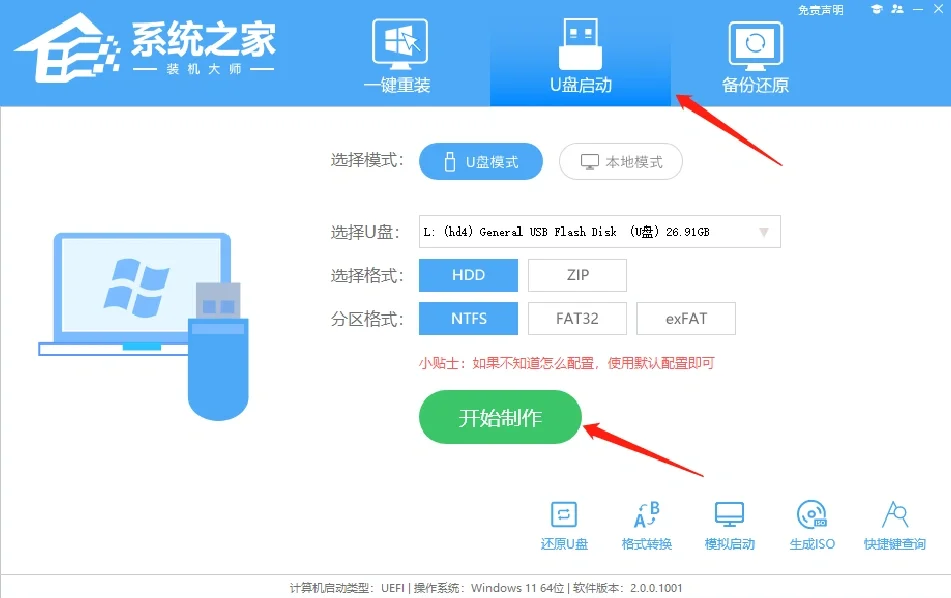Choose HDD format option

(x=468, y=275)
